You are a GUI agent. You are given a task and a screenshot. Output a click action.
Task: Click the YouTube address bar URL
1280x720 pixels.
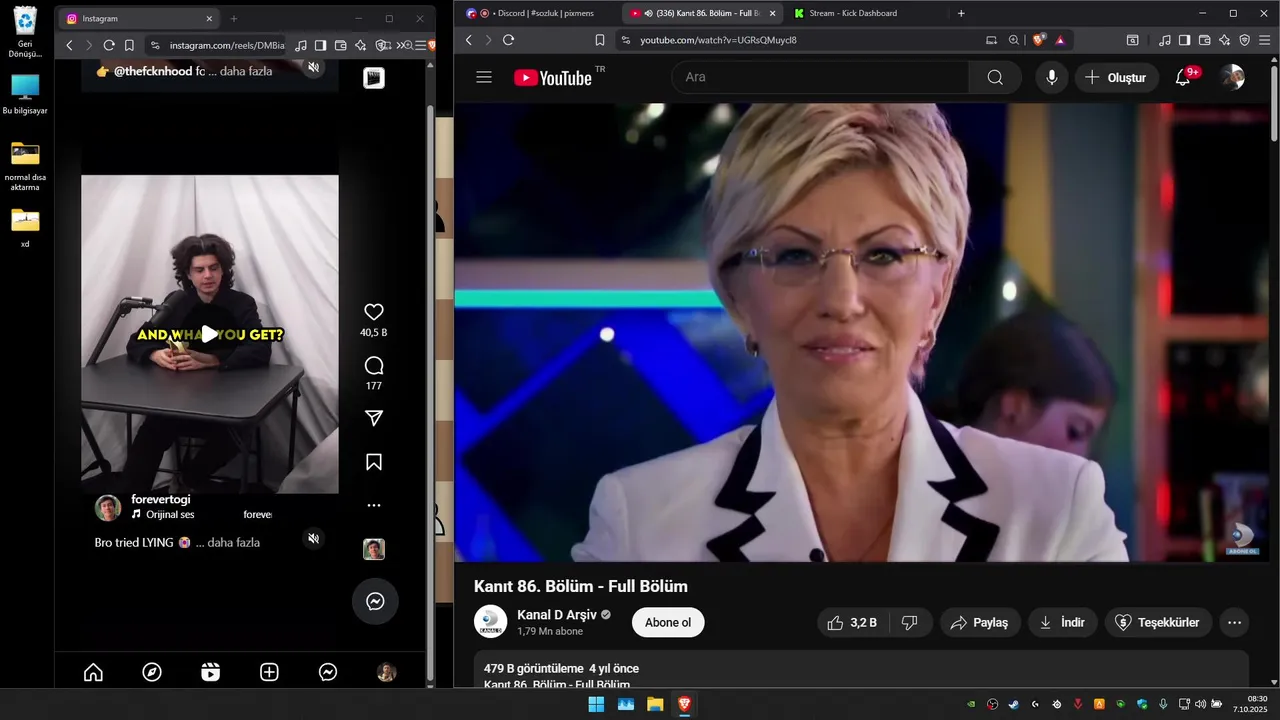[x=718, y=40]
